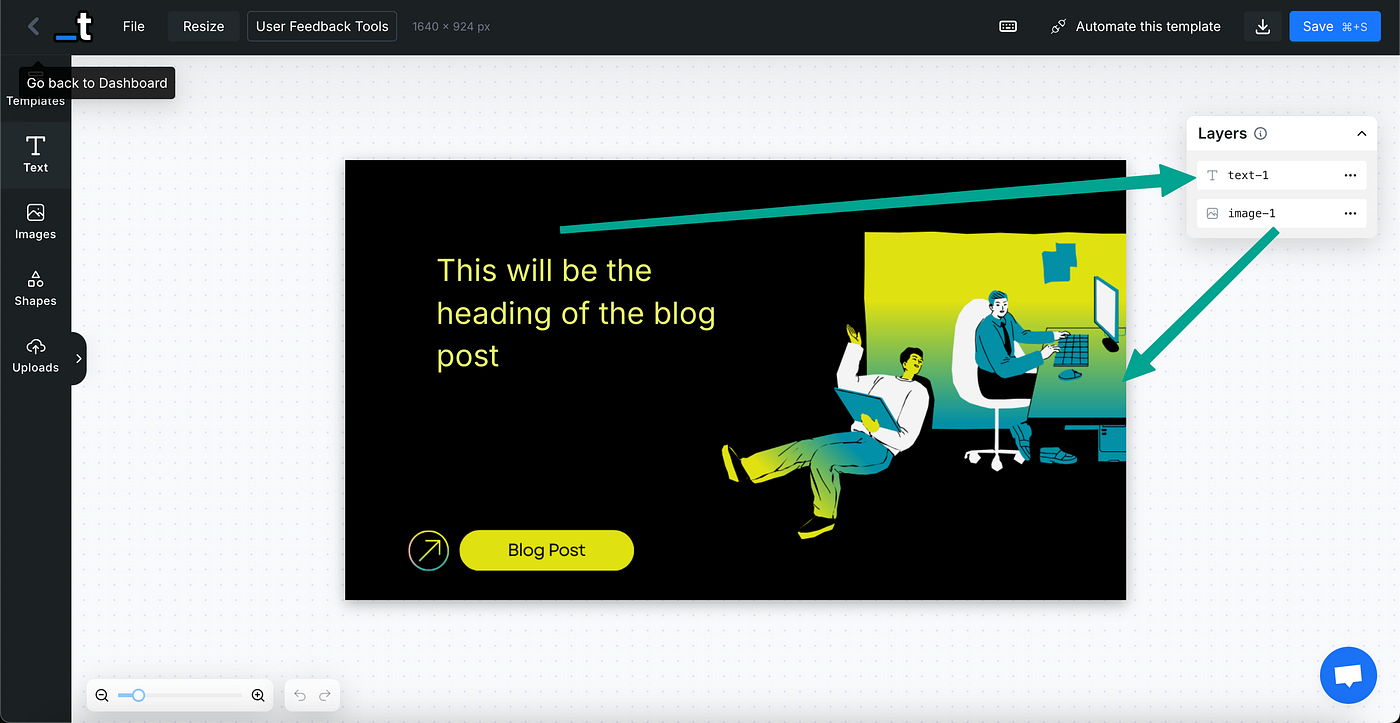Open the Text tool in sidebar
This screenshot has height=723, width=1400.
(35, 155)
